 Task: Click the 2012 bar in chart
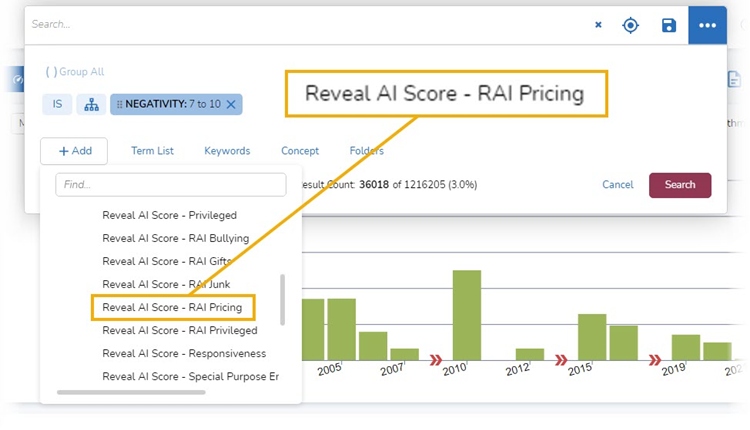pyautogui.click(x=529, y=354)
